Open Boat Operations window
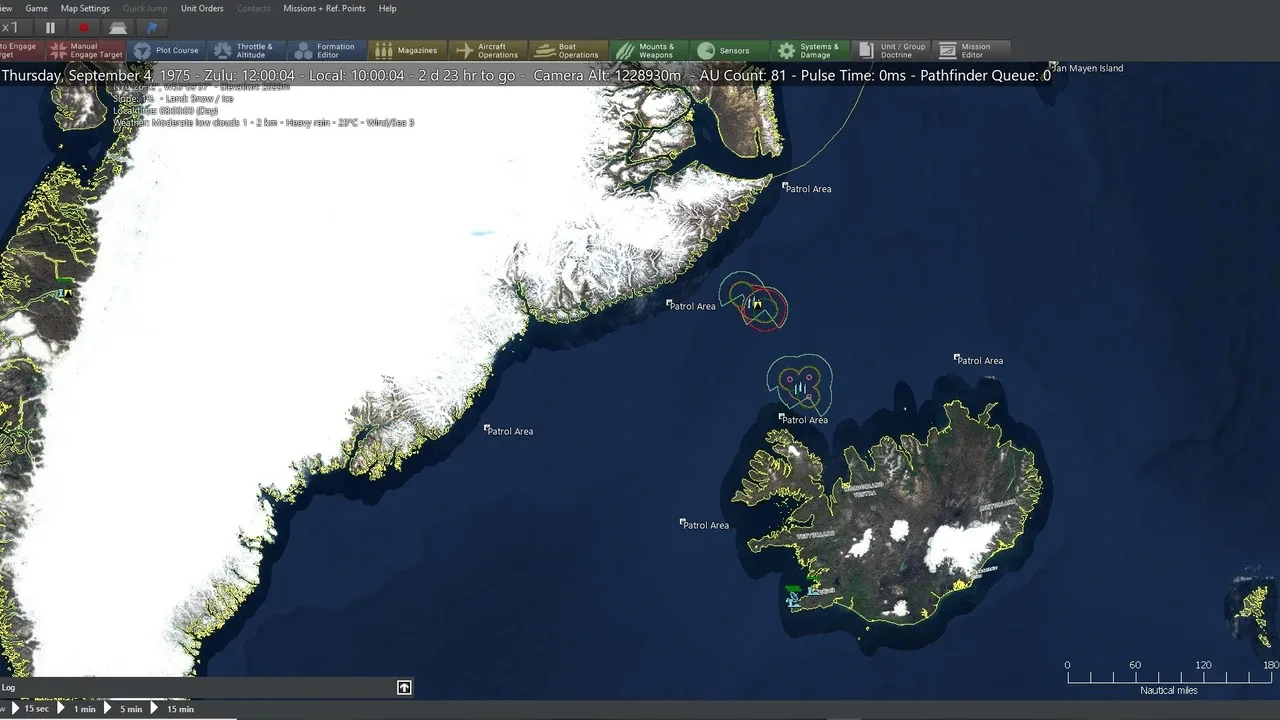Screen dimensions: 1280x720 point(568,51)
